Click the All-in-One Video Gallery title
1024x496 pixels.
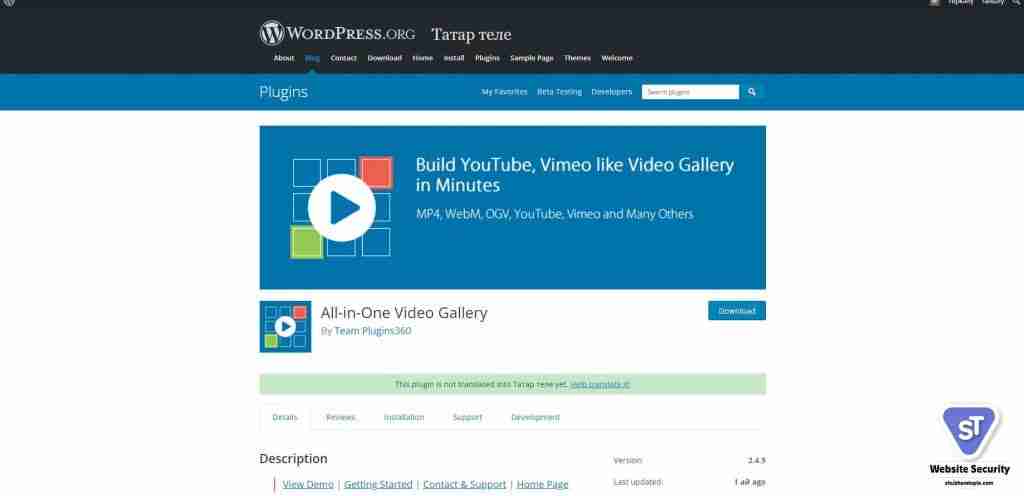pos(404,313)
